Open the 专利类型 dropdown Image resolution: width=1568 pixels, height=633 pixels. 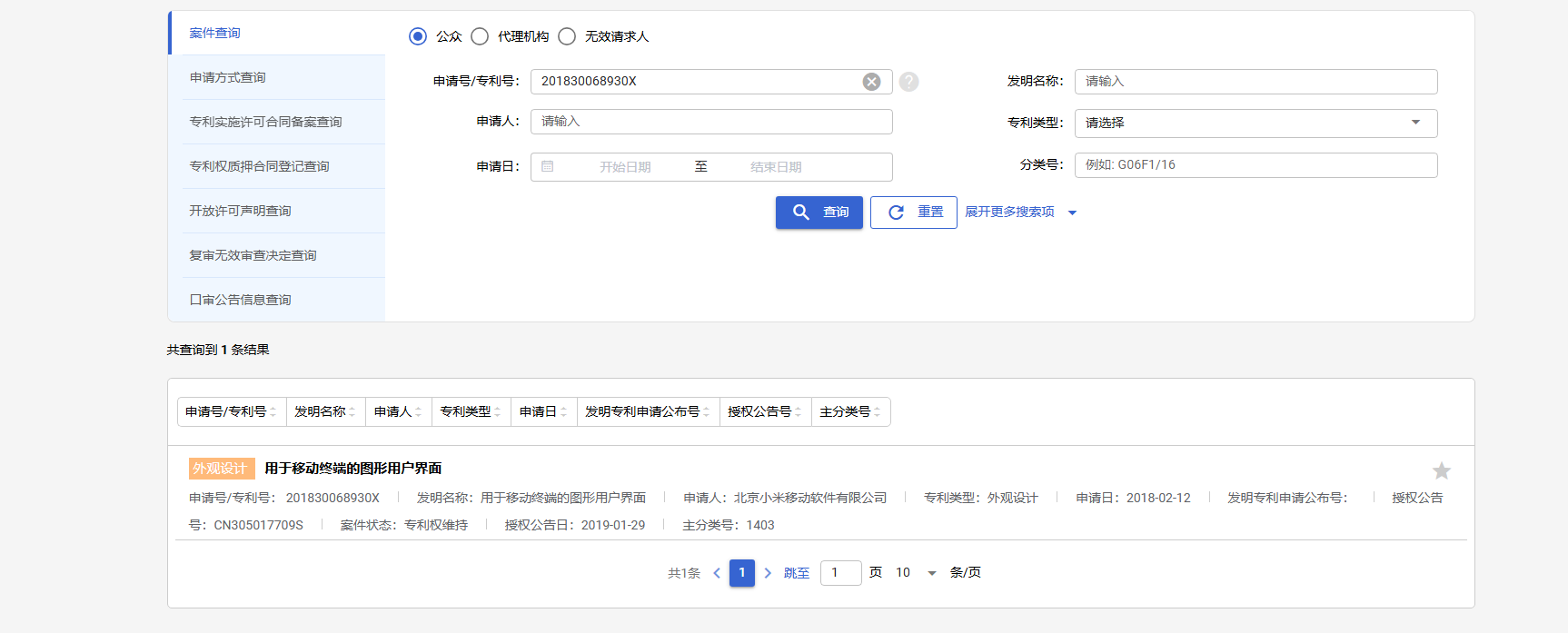click(x=1255, y=123)
